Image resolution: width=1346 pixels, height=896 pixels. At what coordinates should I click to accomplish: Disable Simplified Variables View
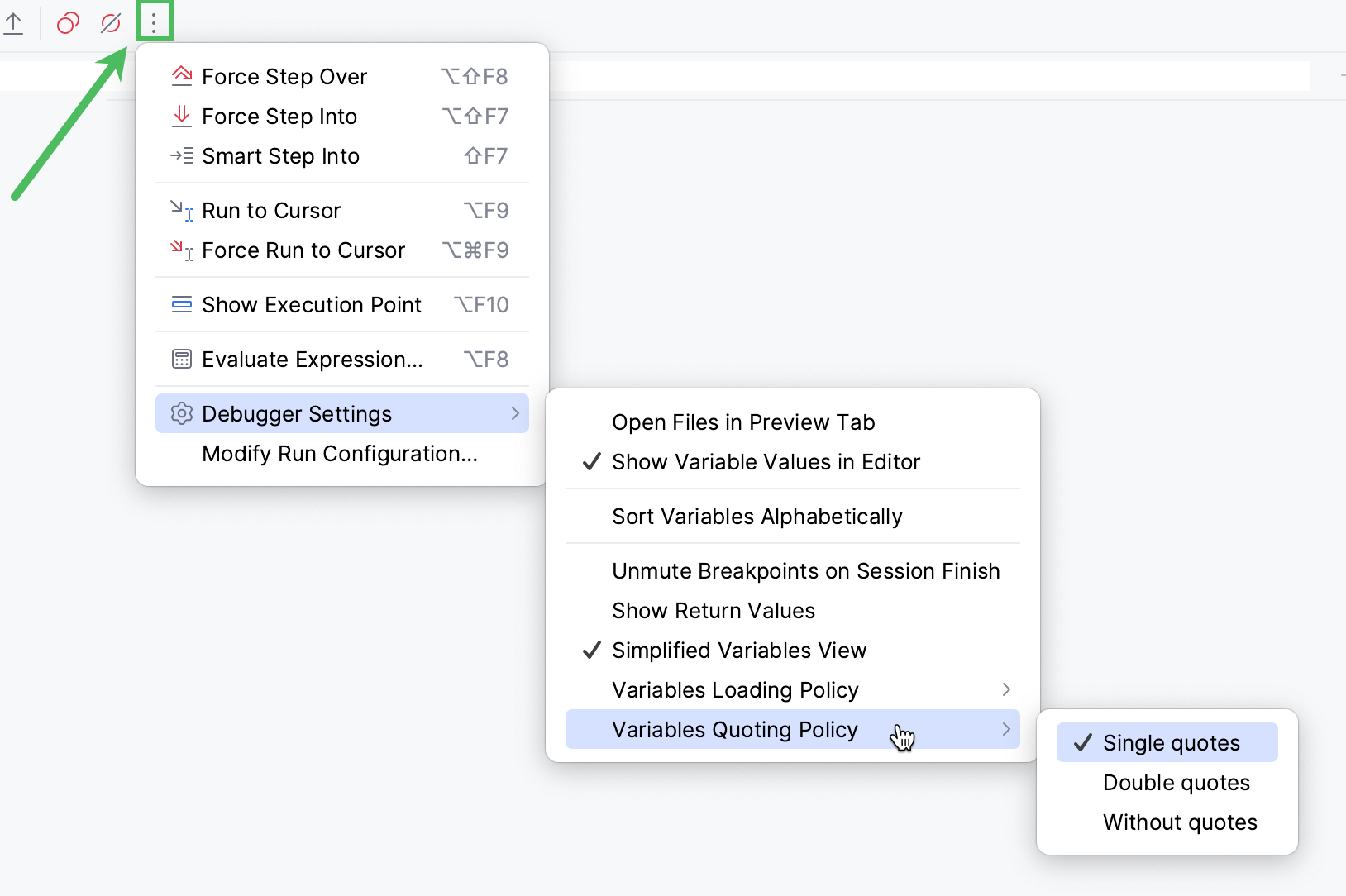(738, 650)
